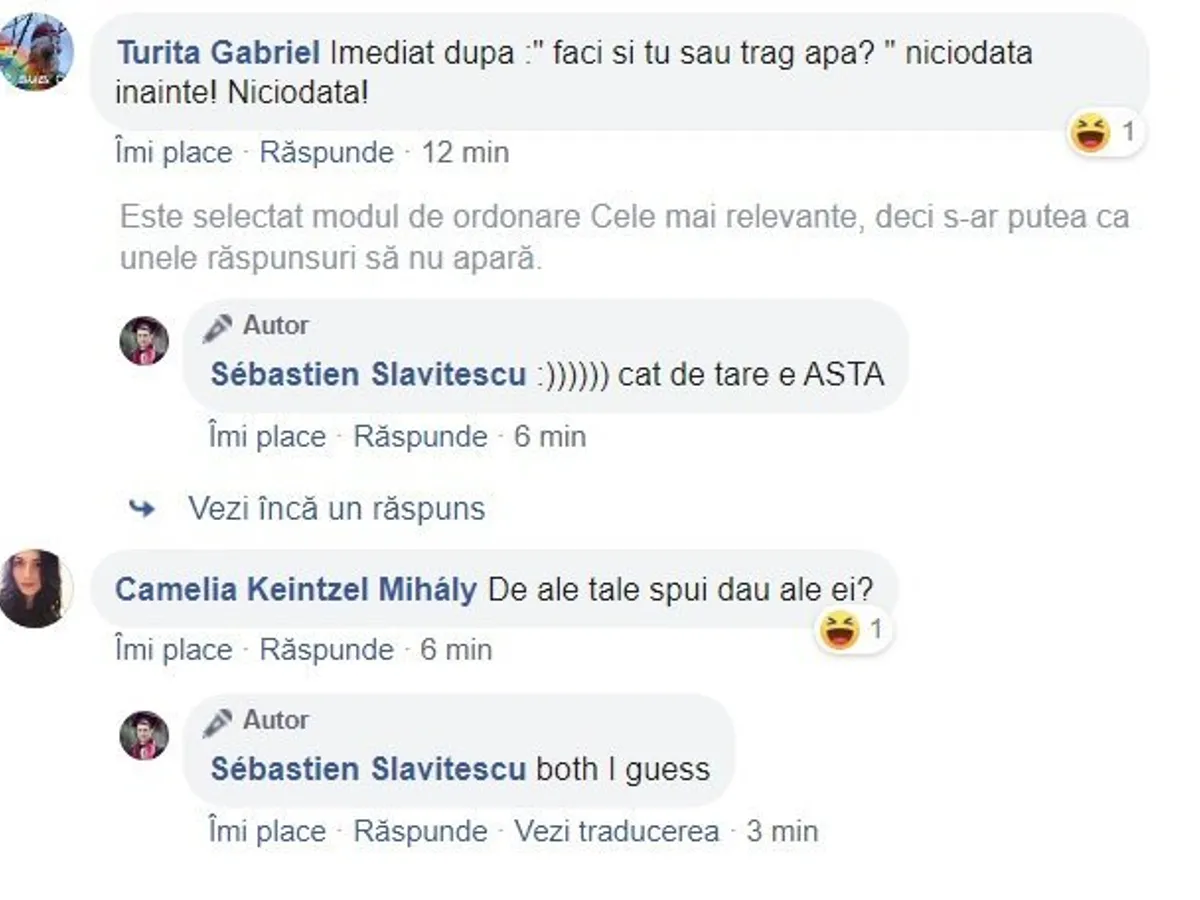Reply to Turita Gabriel's comment via 'Răspunde'
Image resolution: width=1200 pixels, height=900 pixels.
[x=326, y=152]
